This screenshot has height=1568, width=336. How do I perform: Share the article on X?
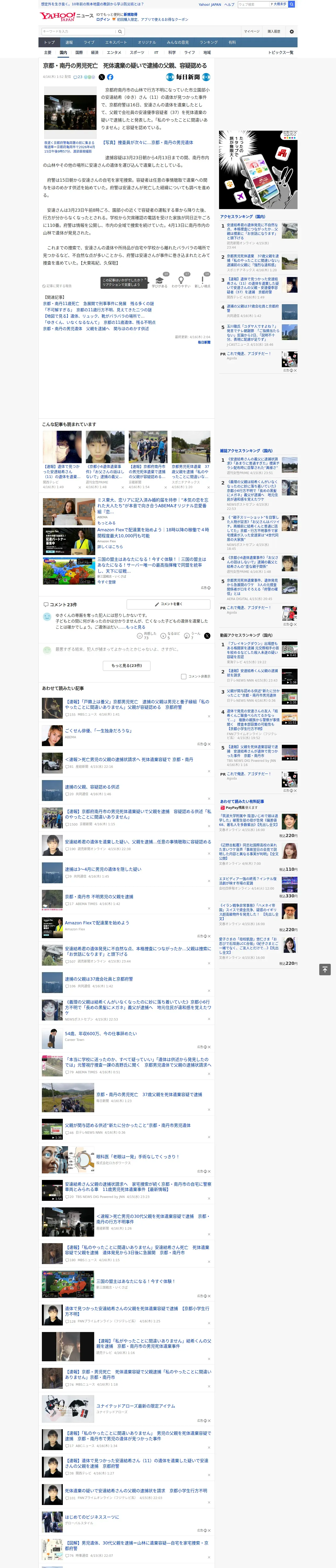pyautogui.click(x=102, y=77)
